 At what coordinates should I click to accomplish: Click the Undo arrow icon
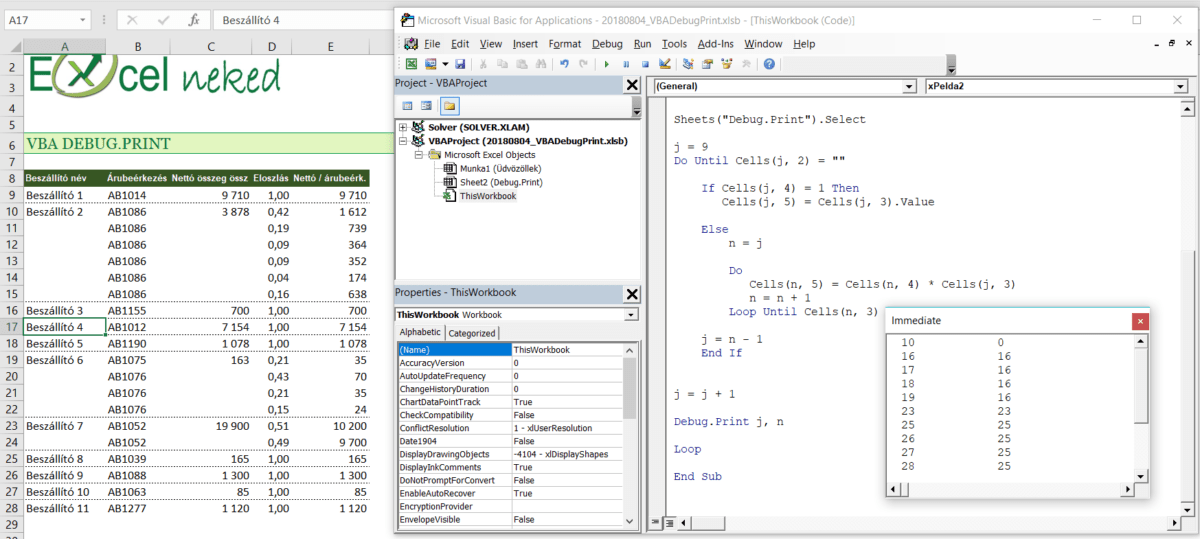(565, 64)
